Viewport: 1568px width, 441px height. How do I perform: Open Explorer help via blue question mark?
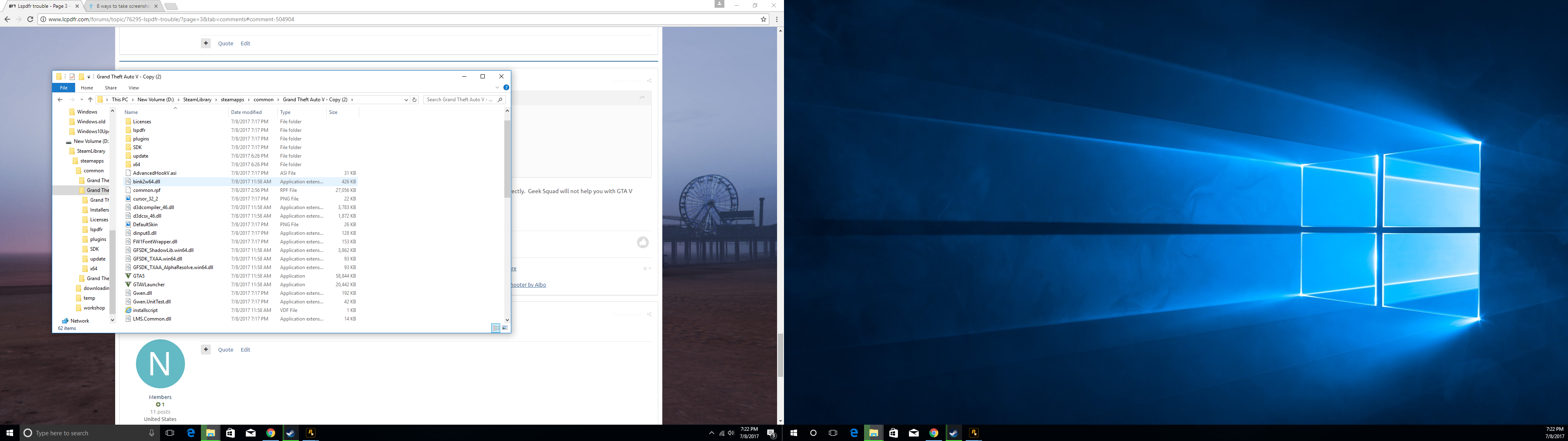pos(506,88)
